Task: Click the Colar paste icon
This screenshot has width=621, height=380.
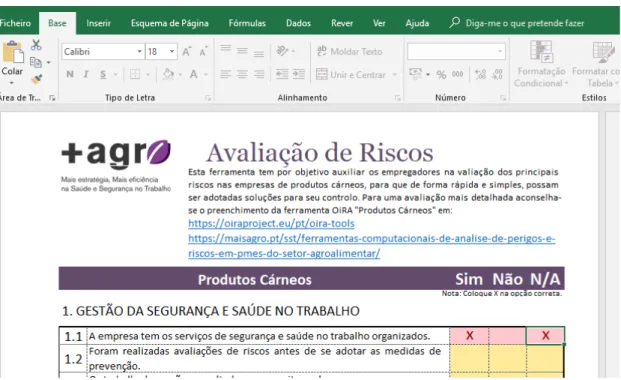Action: point(12,52)
